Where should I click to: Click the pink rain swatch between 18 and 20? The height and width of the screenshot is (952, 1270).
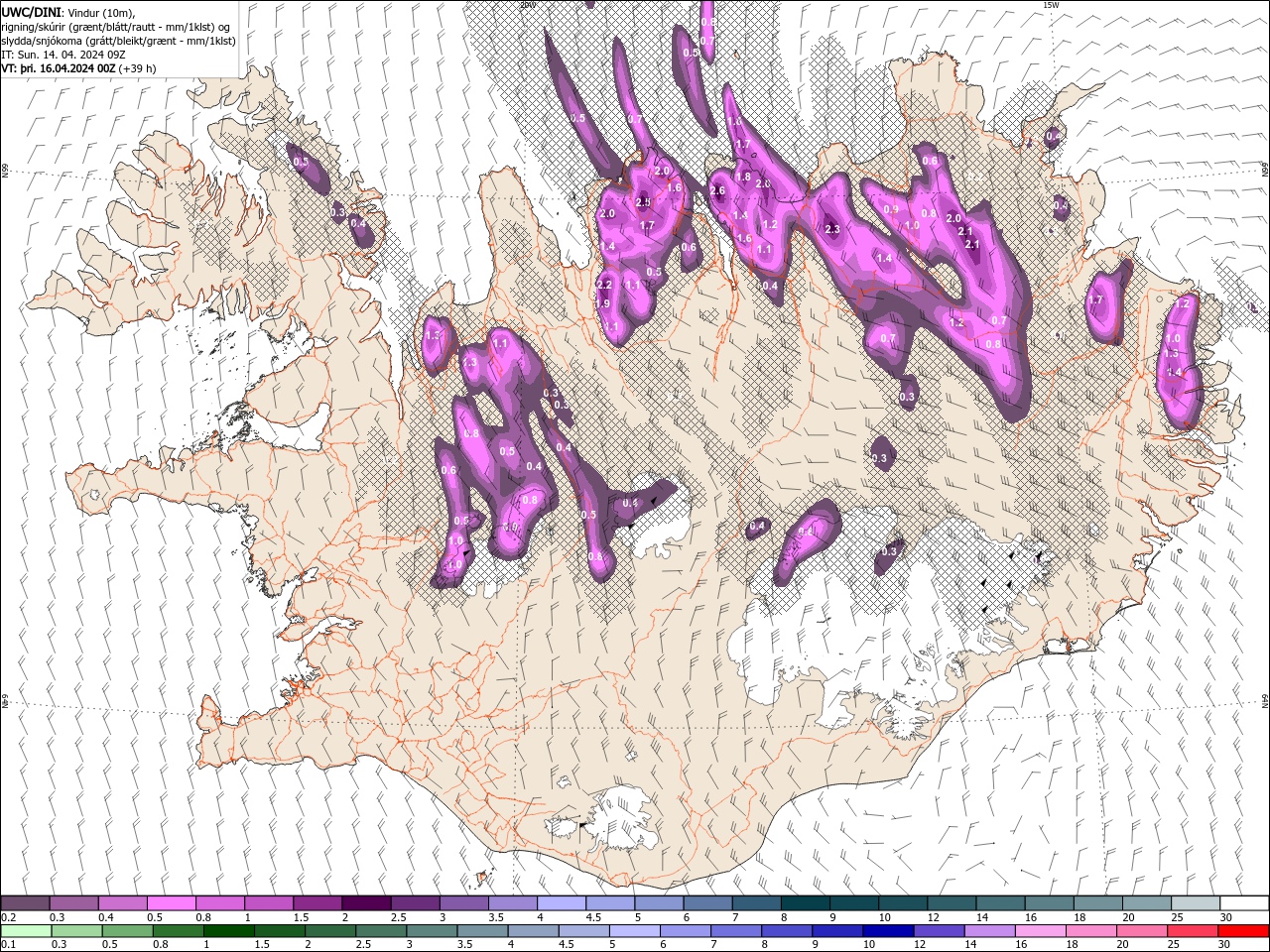coord(1089,931)
